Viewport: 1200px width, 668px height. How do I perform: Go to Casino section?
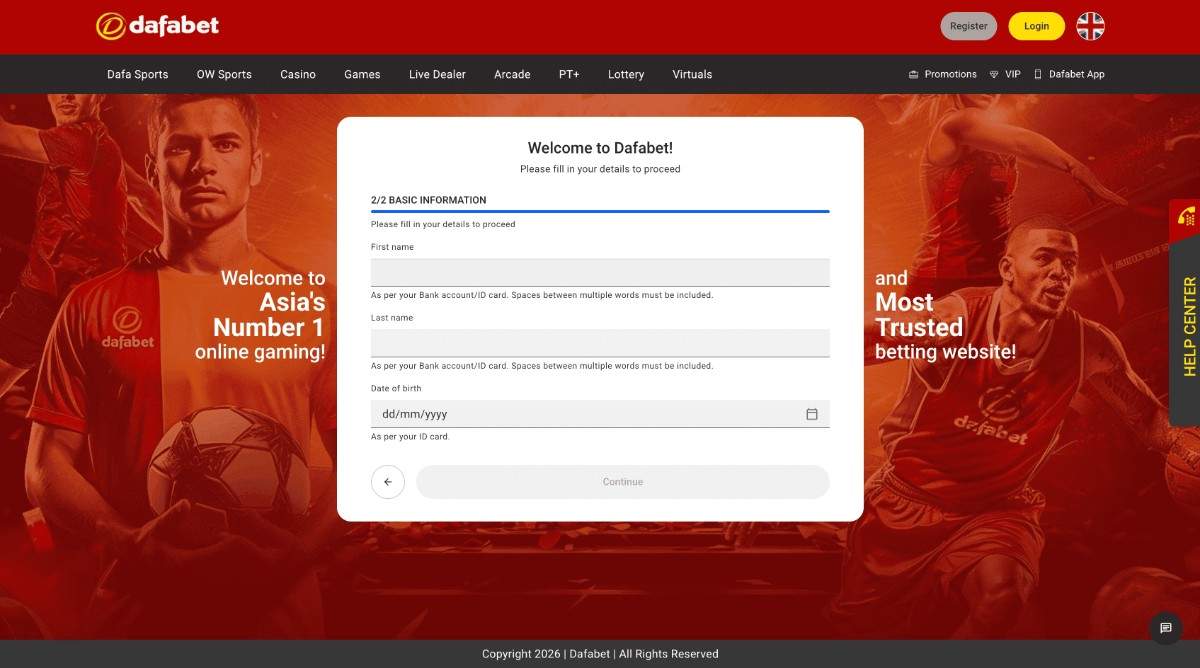[298, 74]
